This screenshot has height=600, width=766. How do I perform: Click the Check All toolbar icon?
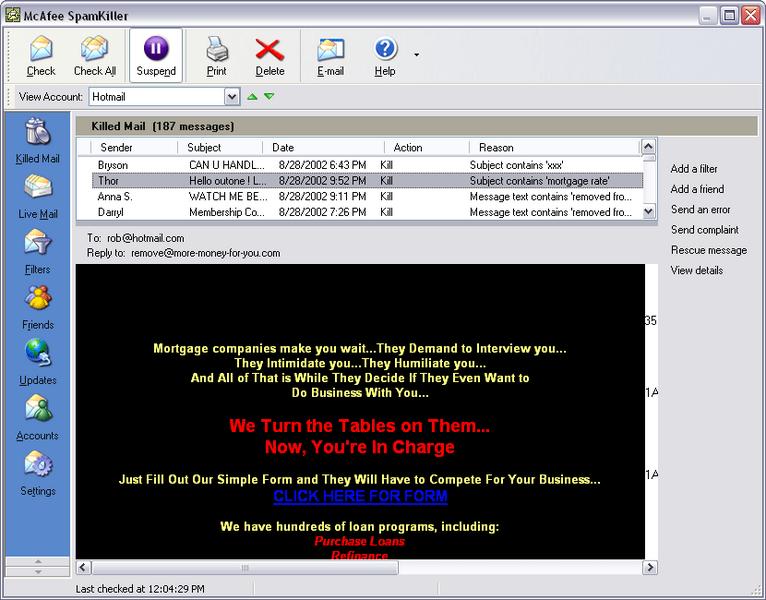click(x=95, y=56)
